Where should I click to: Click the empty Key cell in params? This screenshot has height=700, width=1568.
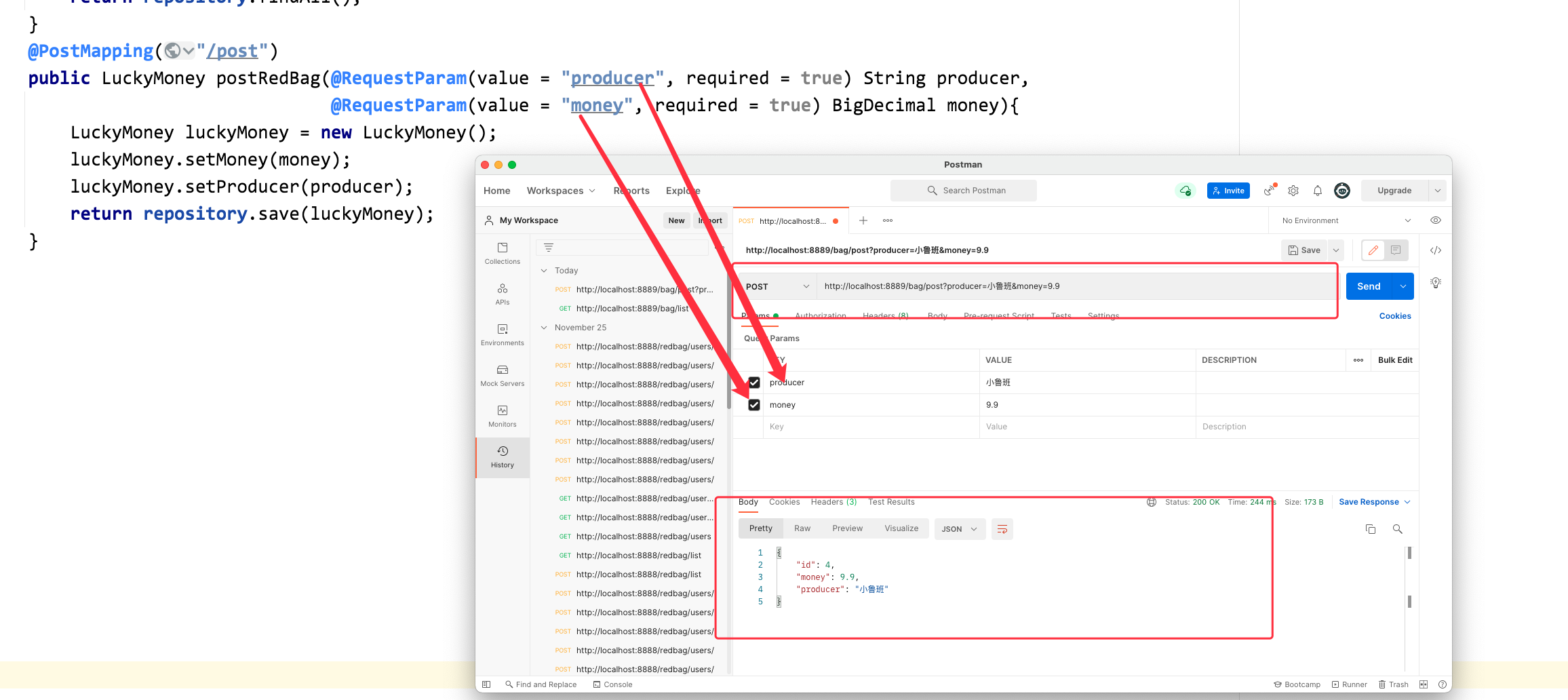point(871,427)
